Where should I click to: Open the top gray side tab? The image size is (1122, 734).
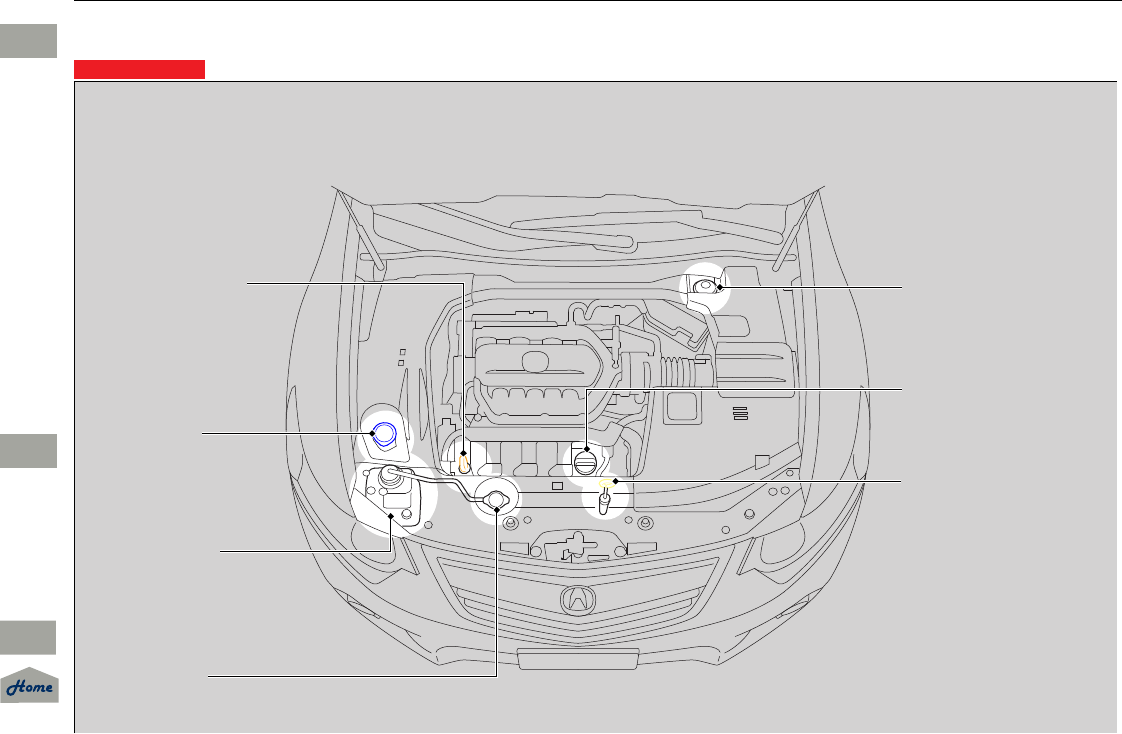[29, 41]
